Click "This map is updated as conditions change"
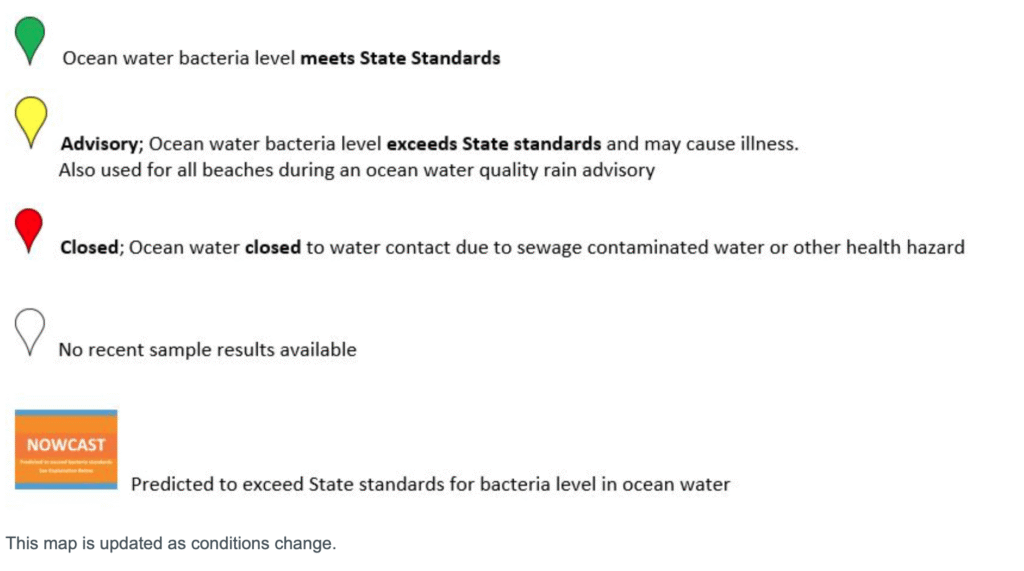Image resolution: width=1024 pixels, height=571 pixels. pos(171,544)
